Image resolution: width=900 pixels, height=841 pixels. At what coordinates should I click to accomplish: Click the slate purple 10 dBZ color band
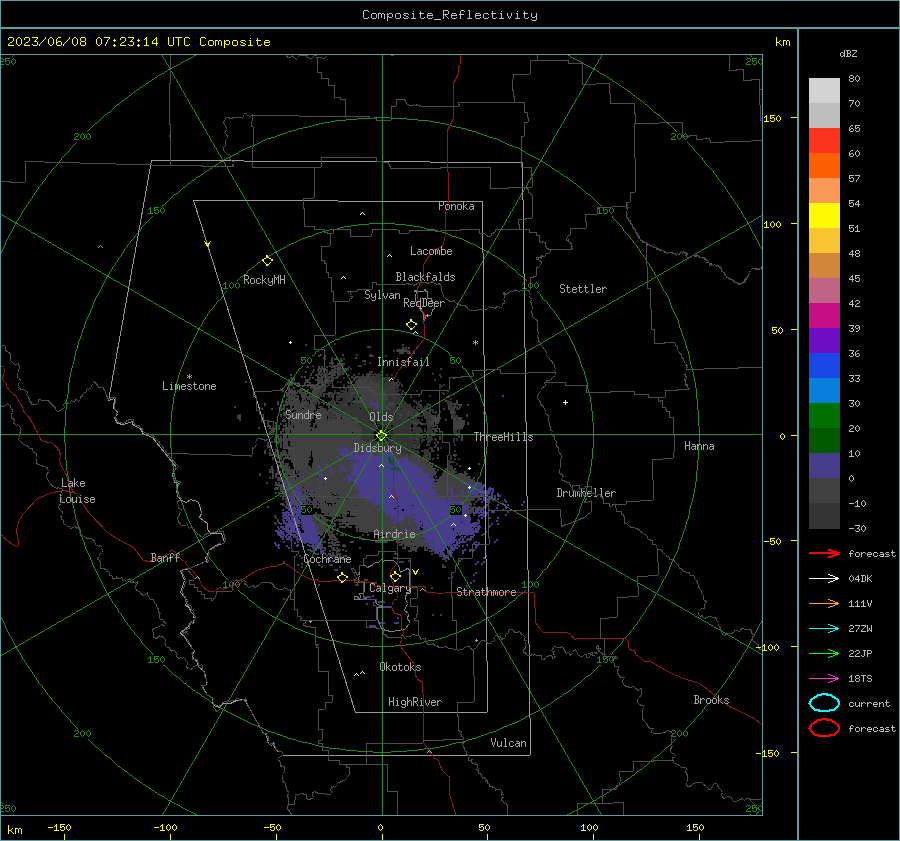point(824,466)
